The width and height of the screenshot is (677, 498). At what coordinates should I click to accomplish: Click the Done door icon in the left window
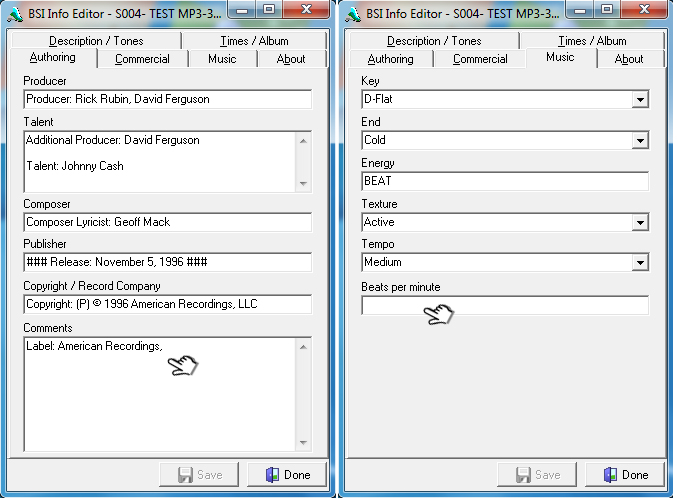(272, 475)
